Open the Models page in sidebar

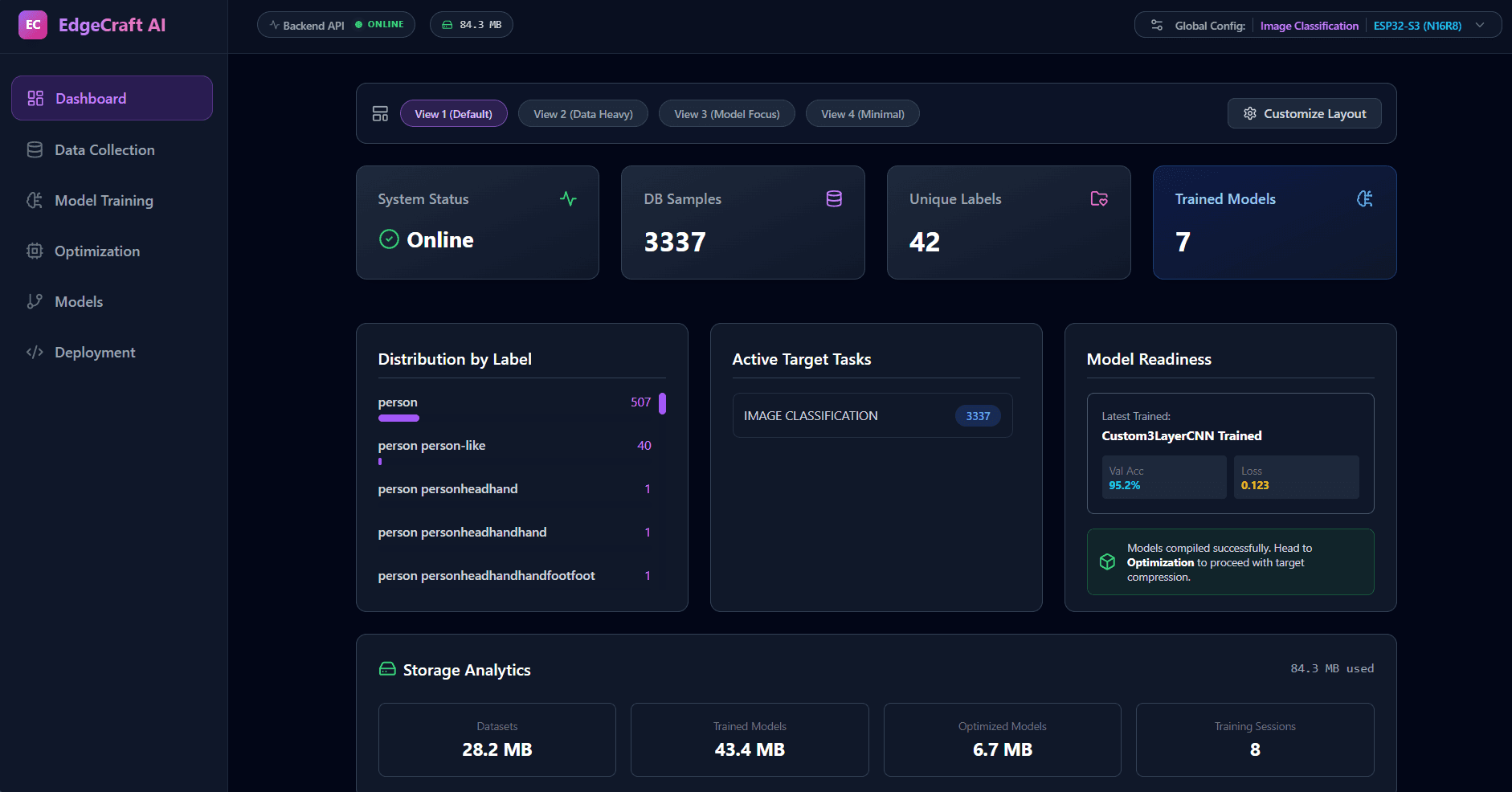click(112, 301)
